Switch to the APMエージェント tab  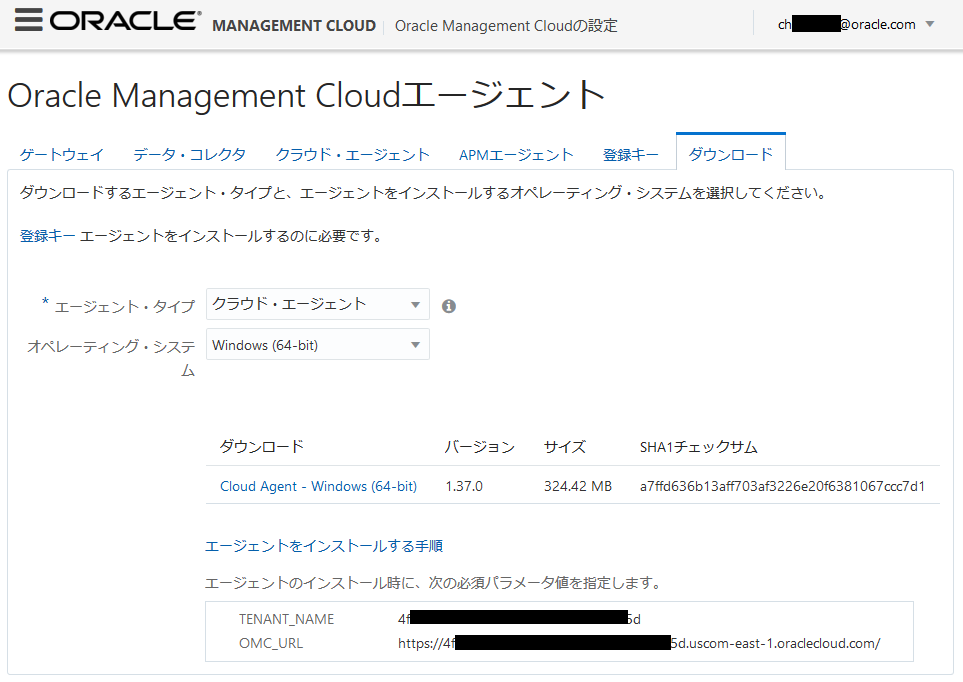tap(516, 154)
